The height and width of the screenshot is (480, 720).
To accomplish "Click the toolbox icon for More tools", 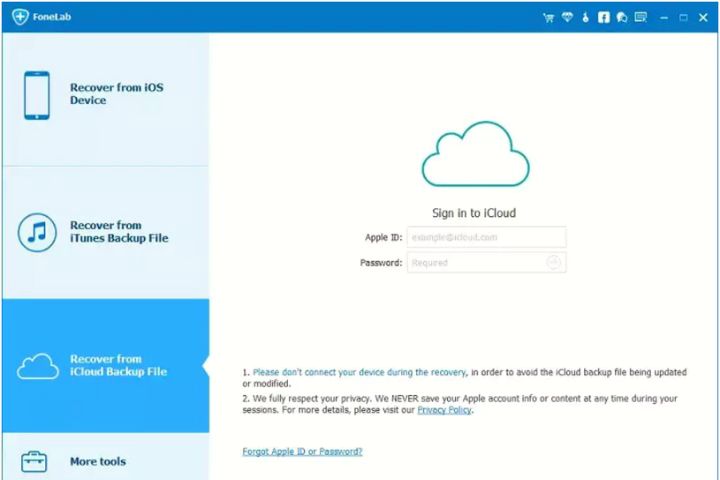I will click(x=34, y=462).
